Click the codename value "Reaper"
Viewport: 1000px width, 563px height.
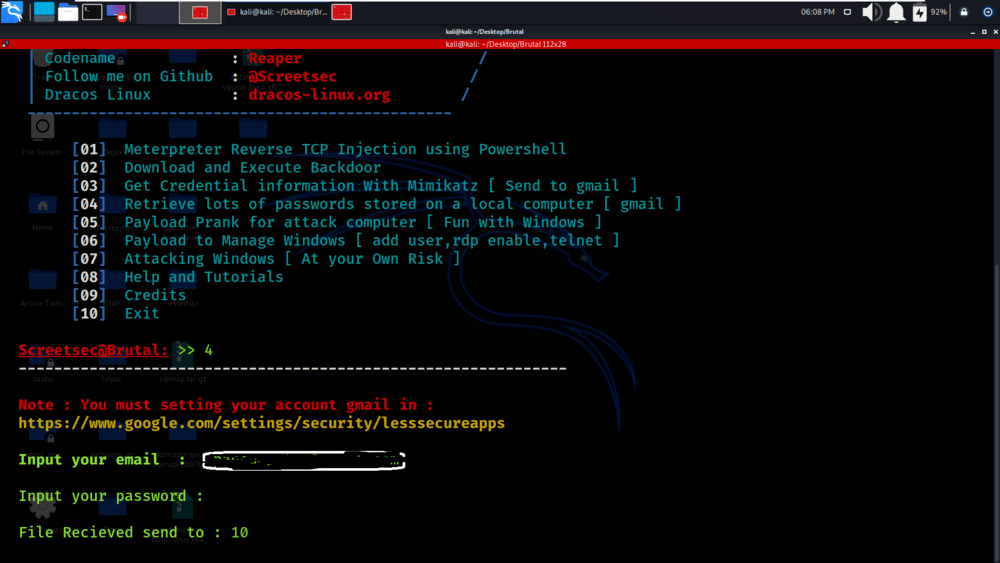click(x=274, y=58)
